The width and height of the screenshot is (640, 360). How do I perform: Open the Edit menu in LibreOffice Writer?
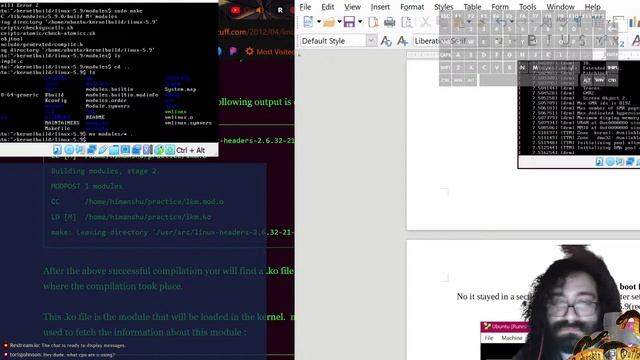point(327,7)
